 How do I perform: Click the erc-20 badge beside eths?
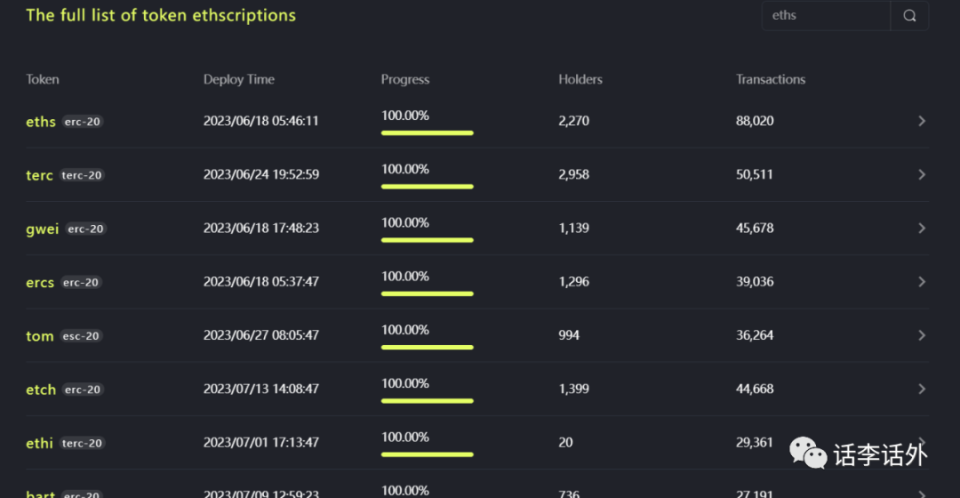[82, 122]
